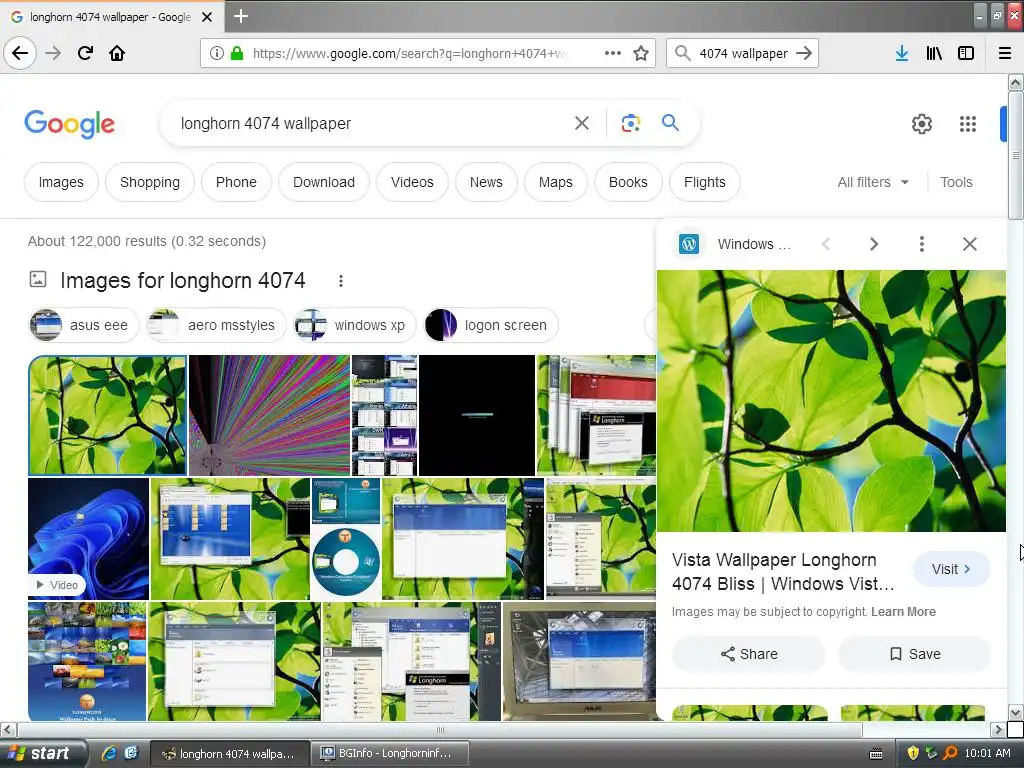This screenshot has width=1024, height=768.
Task: Filter images by windows xp chip
Action: tap(355, 325)
